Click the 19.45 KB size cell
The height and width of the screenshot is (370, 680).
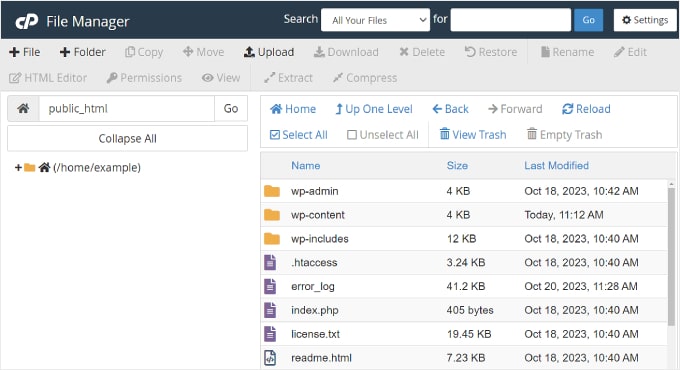[x=469, y=334]
